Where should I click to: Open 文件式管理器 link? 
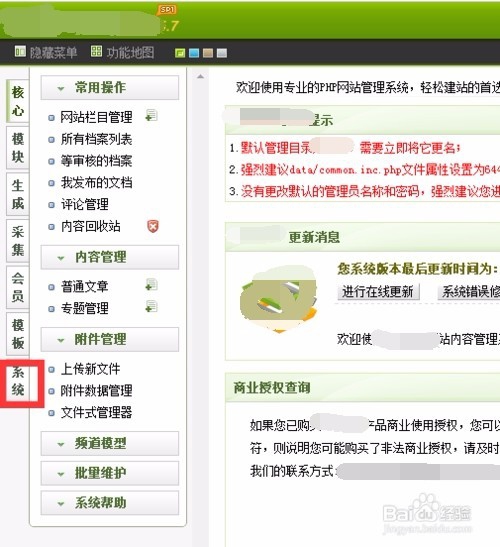click(97, 413)
